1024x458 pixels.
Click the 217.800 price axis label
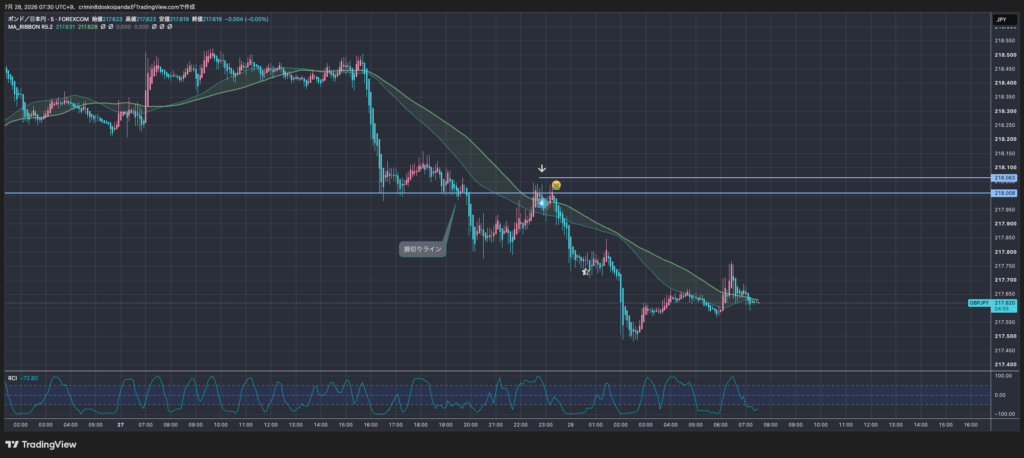[x=1004, y=252]
